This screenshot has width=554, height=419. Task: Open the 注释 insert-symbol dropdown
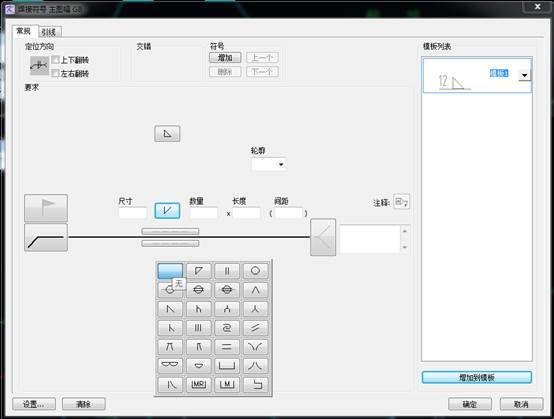tap(401, 202)
